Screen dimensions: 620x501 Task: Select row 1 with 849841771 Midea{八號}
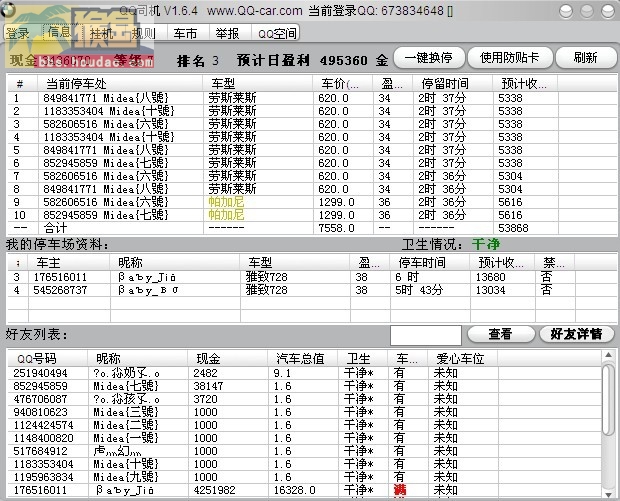312,98
